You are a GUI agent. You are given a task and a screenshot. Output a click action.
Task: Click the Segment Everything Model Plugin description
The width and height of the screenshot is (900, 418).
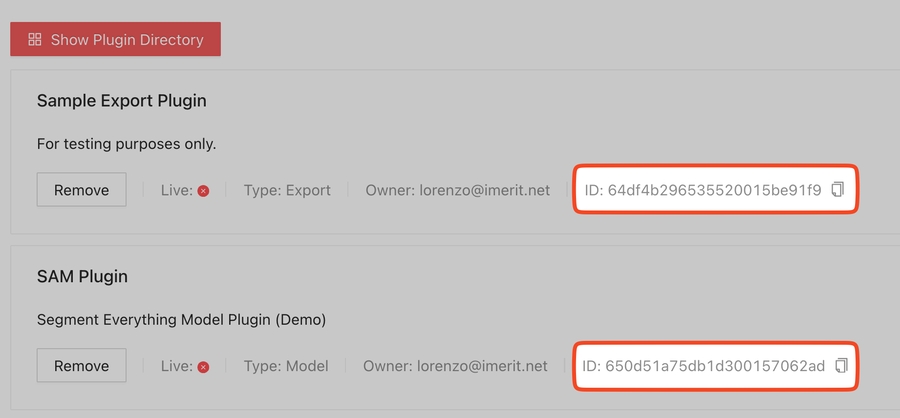pyautogui.click(x=181, y=320)
